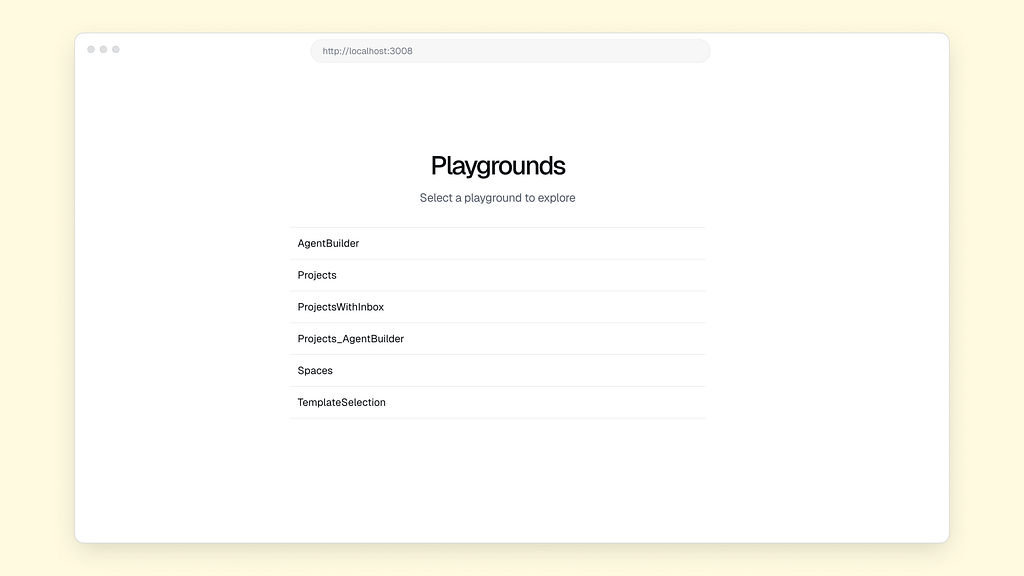1024x576 pixels.
Task: Click the divider between Spaces and TemplateSelection
Action: (x=497, y=386)
